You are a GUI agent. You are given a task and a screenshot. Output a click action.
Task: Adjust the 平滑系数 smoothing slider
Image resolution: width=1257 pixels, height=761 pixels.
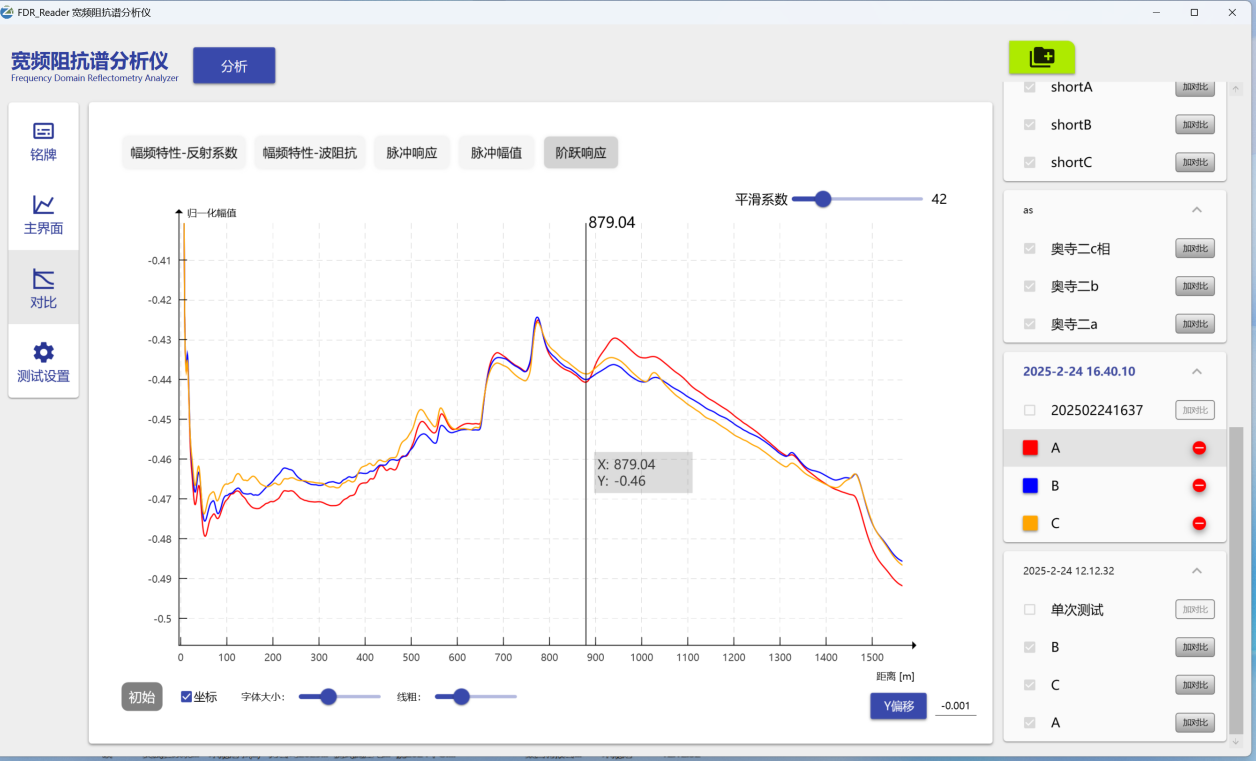tap(822, 198)
